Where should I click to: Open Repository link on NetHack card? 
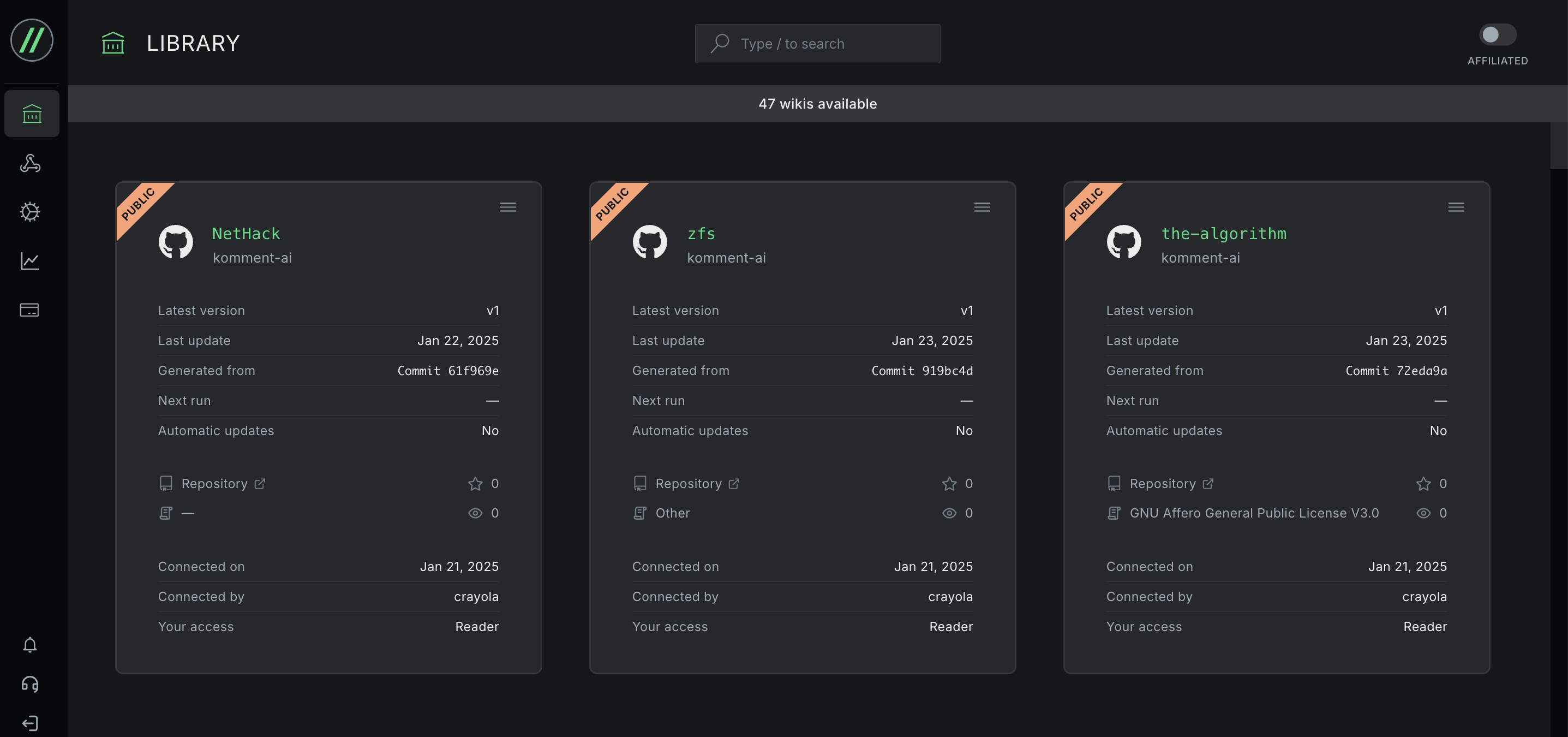223,484
